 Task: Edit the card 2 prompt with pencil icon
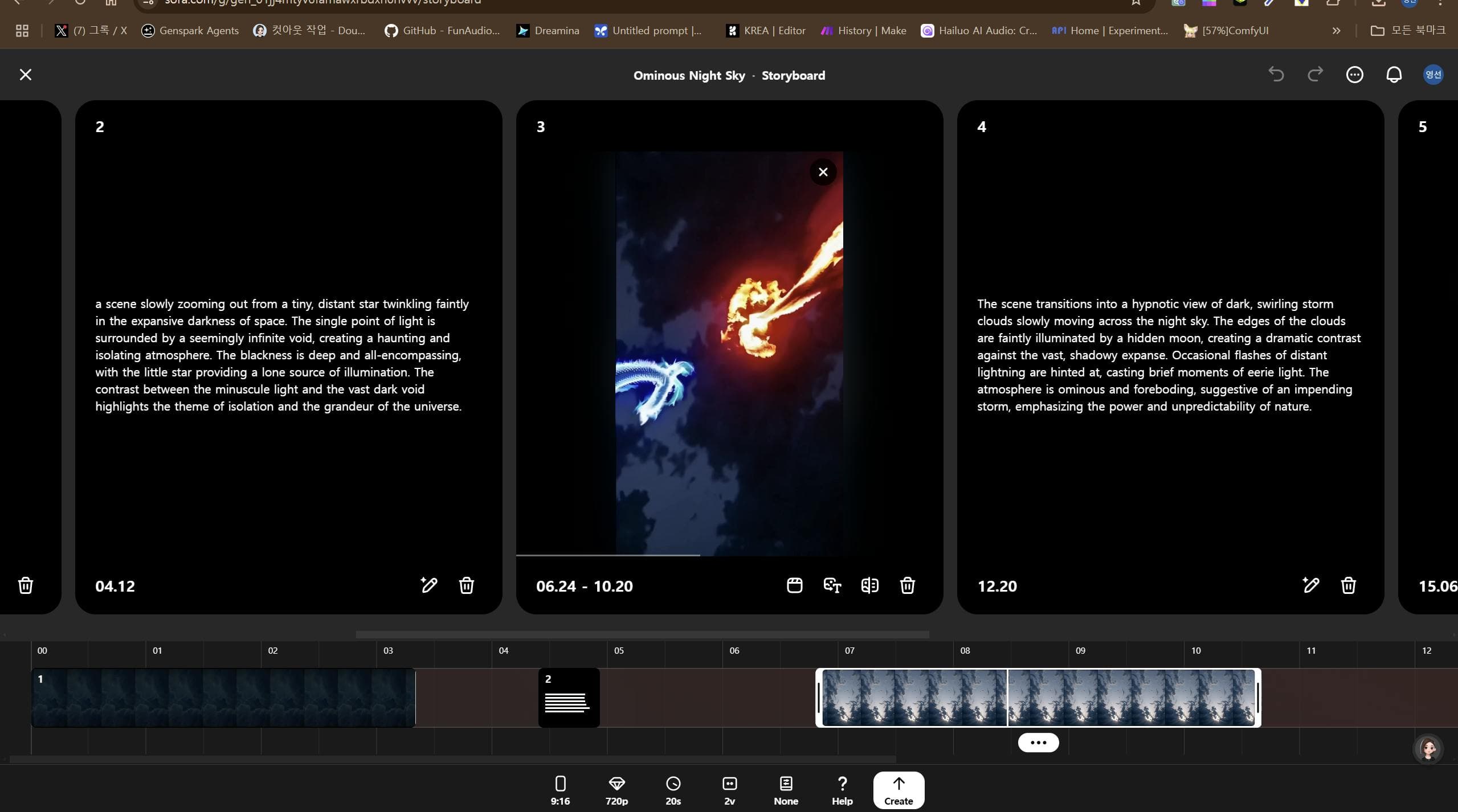point(428,585)
